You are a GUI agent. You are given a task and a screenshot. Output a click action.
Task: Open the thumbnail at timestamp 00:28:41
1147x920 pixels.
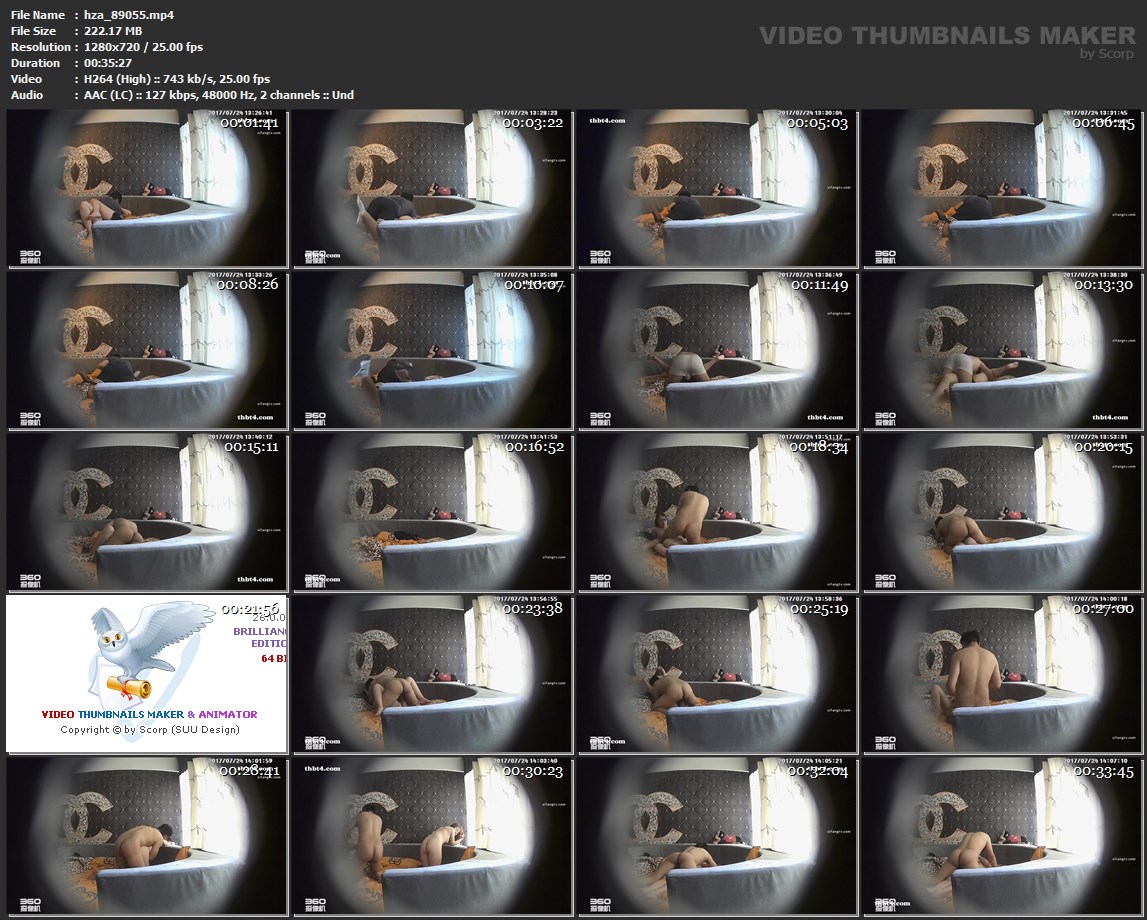(147, 836)
